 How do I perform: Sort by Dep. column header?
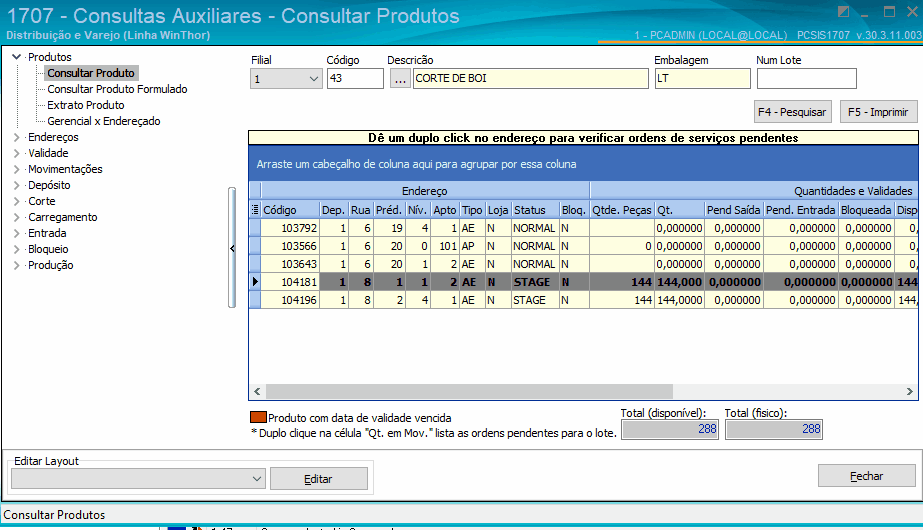click(x=334, y=210)
